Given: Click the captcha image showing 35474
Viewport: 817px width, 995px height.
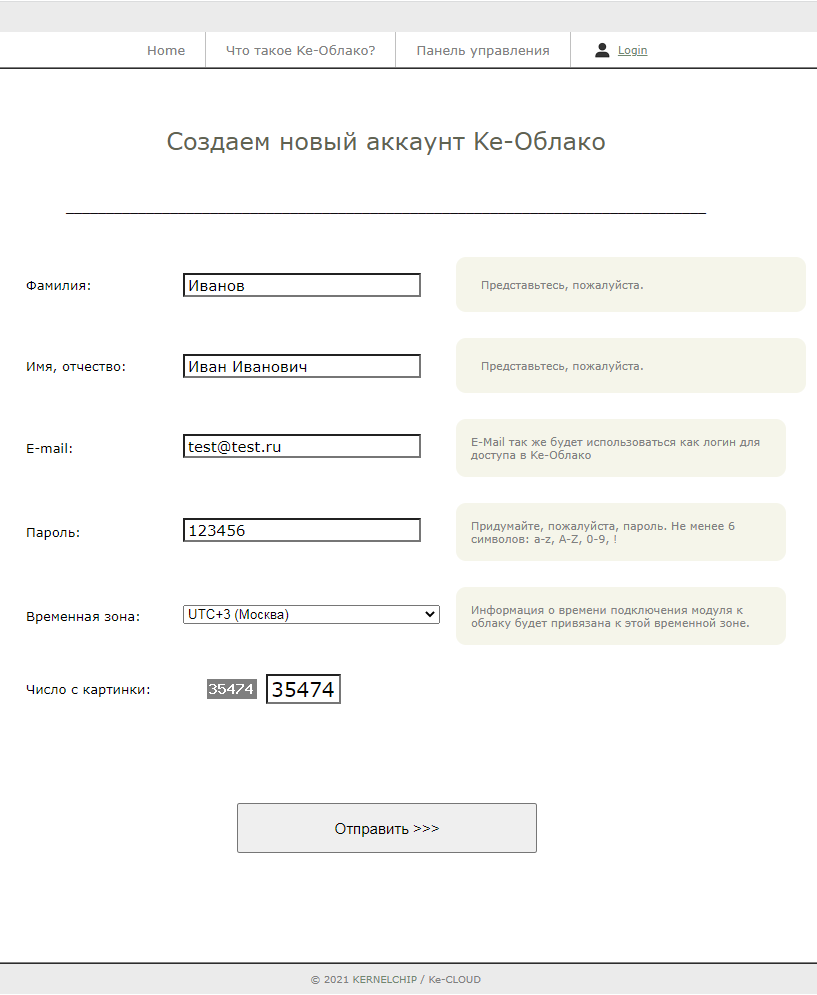Looking at the screenshot, I should coord(231,689).
